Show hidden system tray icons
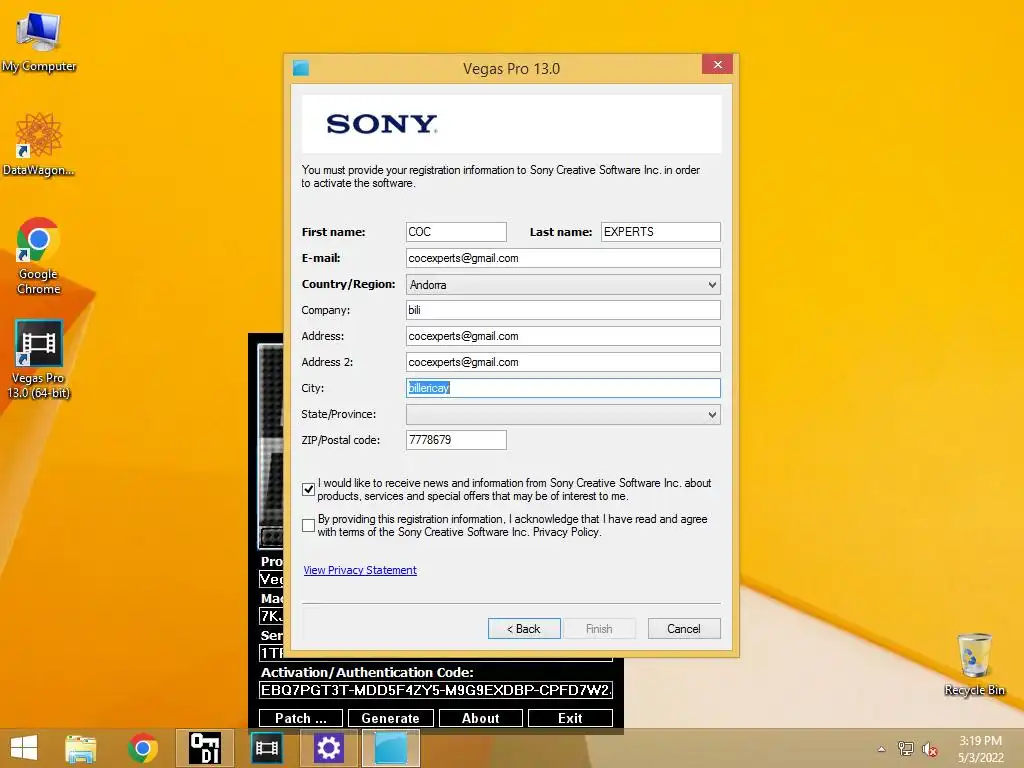The image size is (1024, 768). point(882,749)
